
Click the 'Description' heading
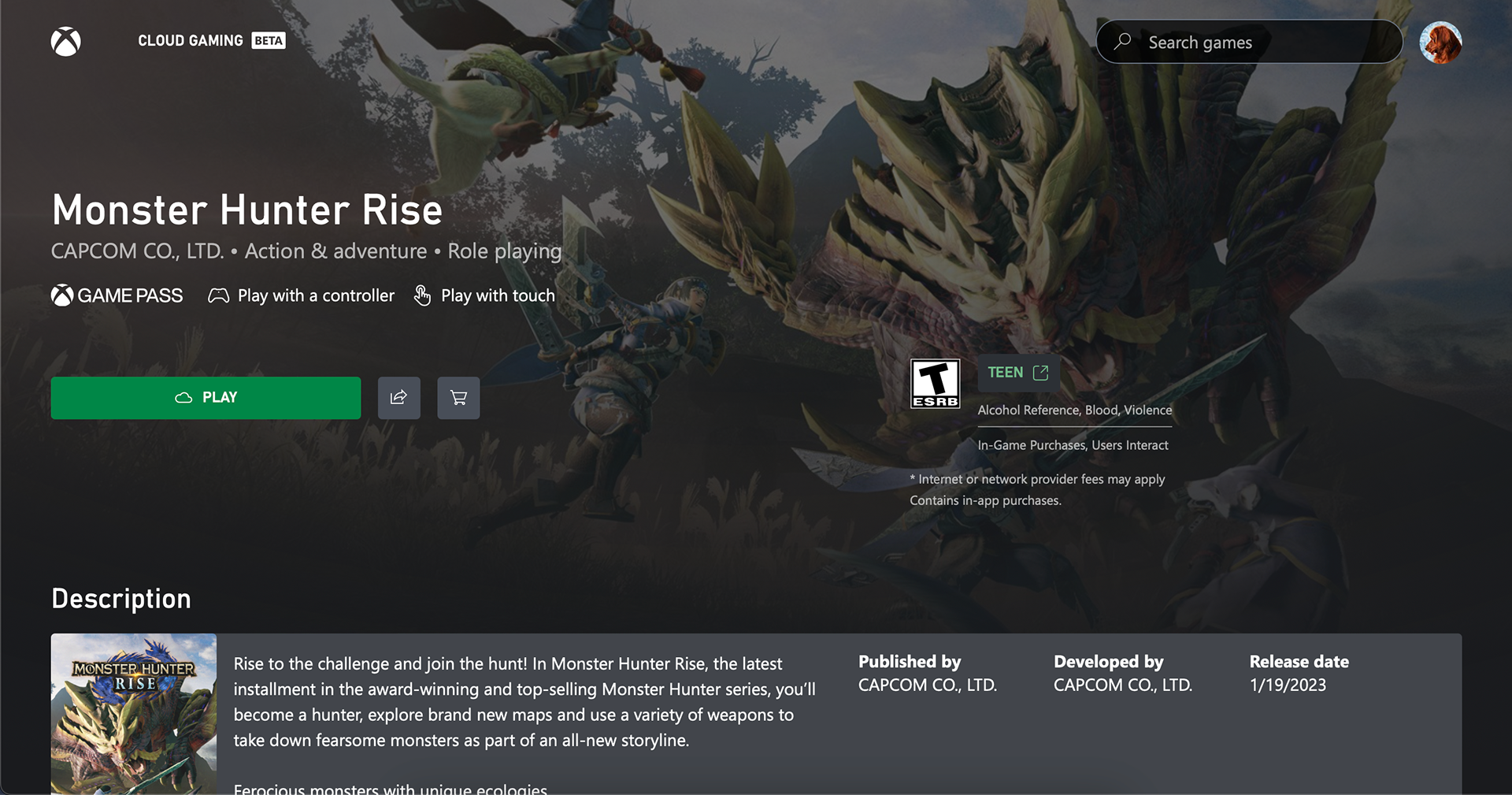click(121, 599)
